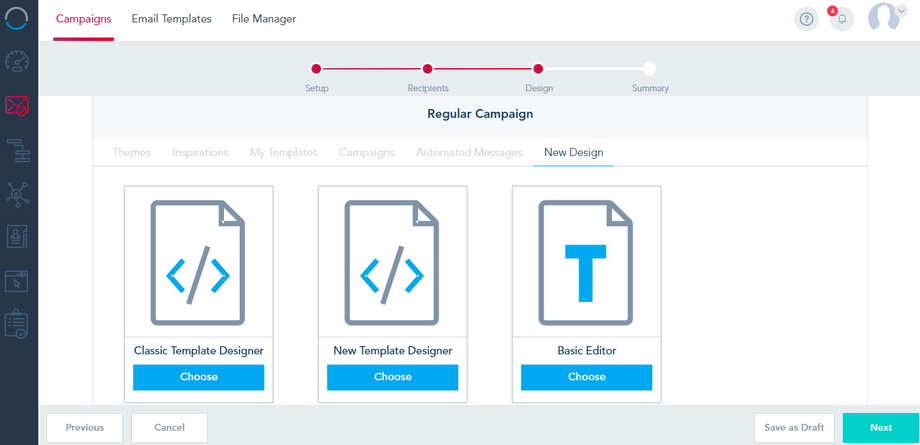
Task: Open the clipboard reports icon in sidebar
Action: click(x=18, y=324)
